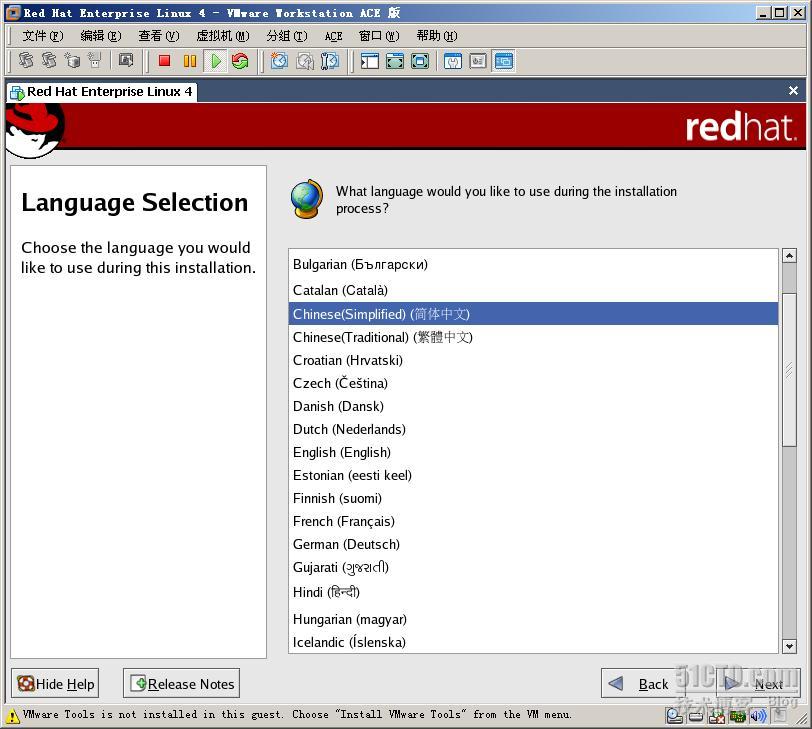Select Dutch (Nederlands) in the list

pyautogui.click(x=533, y=429)
